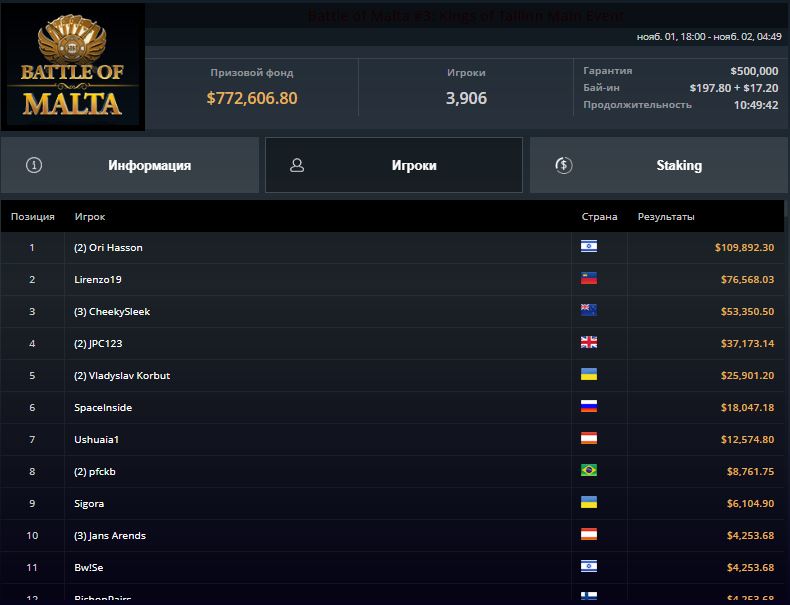The image size is (790, 605).
Task: Click the flag beside CheekySleek
Action: [589, 311]
